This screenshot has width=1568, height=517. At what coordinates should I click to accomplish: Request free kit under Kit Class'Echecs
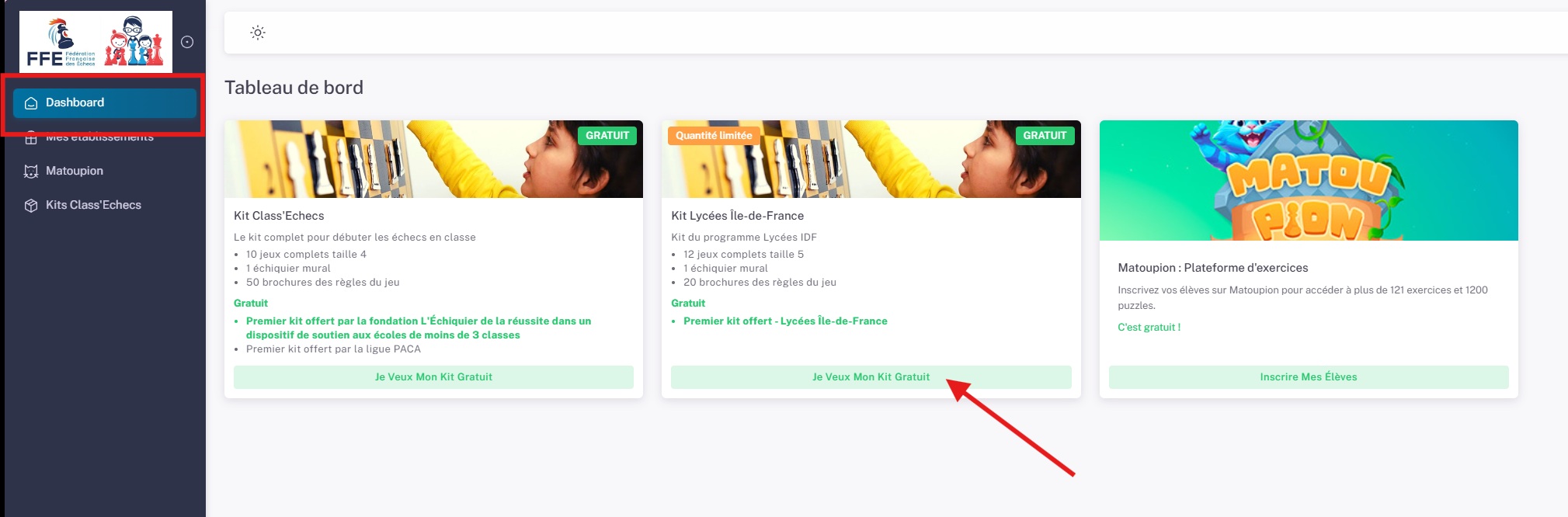pyautogui.click(x=433, y=377)
